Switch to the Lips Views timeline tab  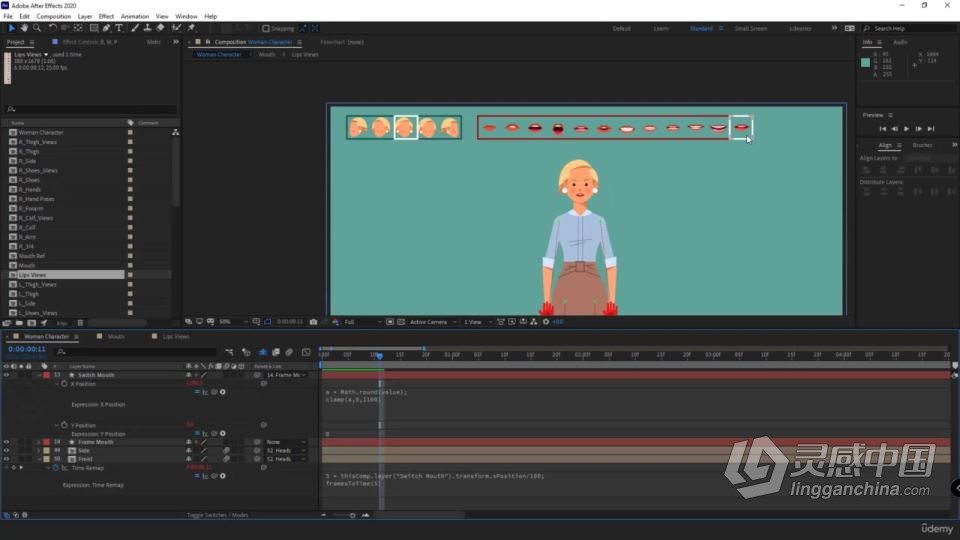coord(176,336)
